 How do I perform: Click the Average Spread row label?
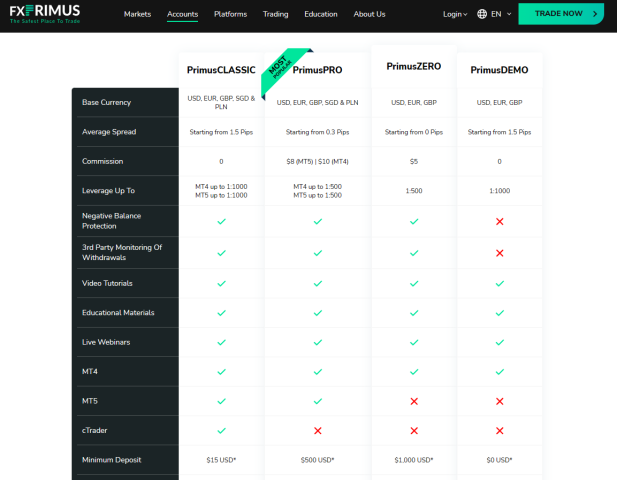point(109,132)
